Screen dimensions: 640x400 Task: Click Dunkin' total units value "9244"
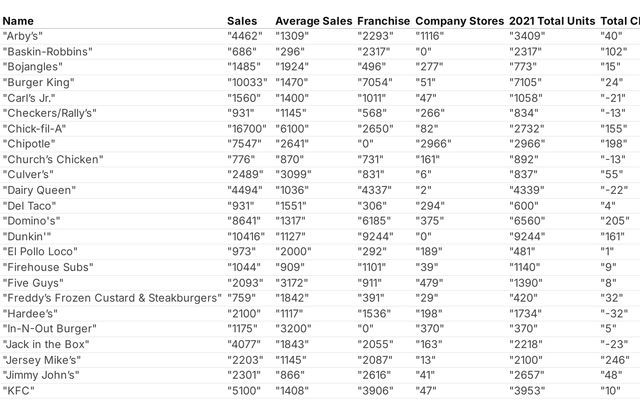point(527,236)
